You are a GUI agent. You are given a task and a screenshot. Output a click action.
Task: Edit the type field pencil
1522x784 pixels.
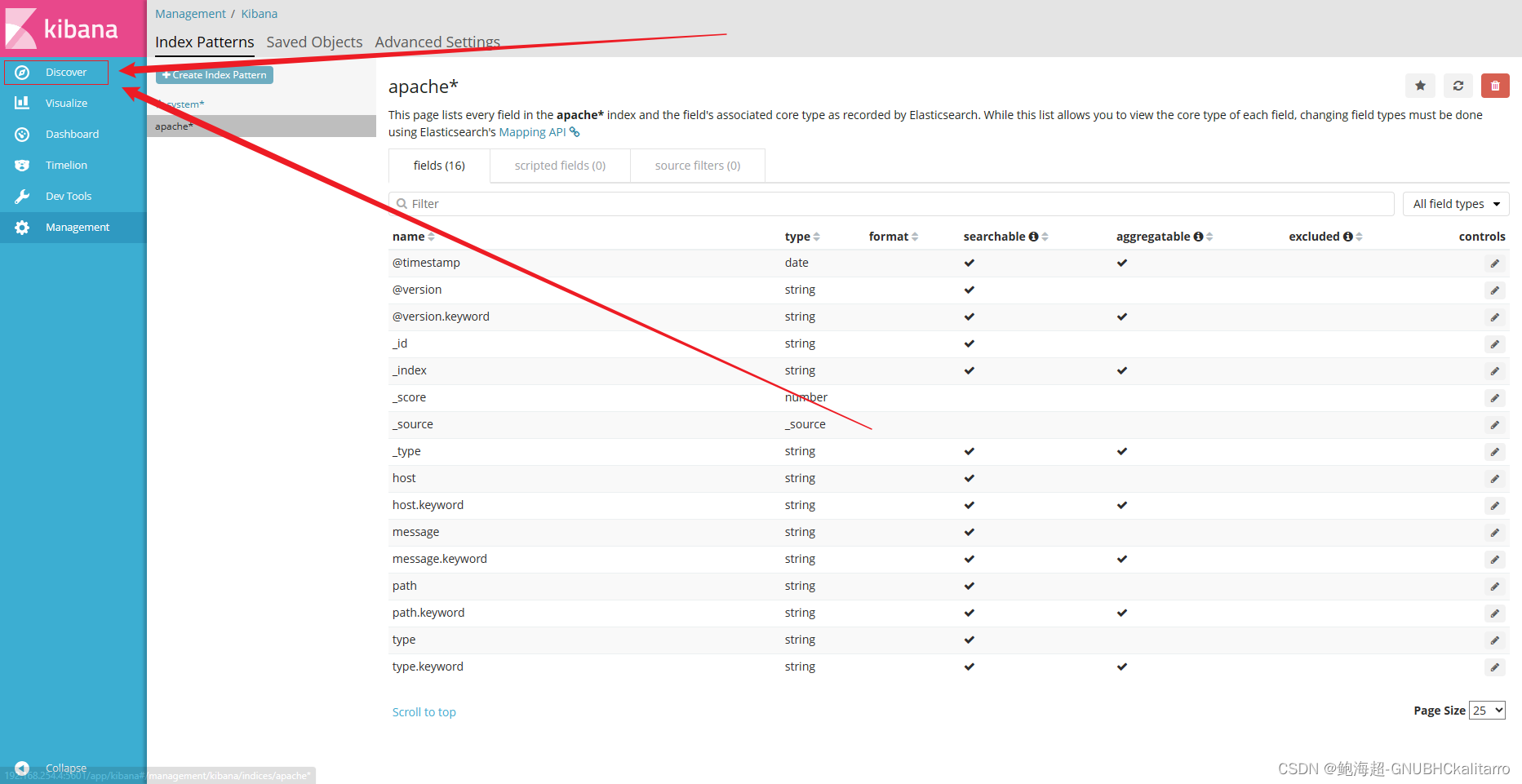[x=1495, y=640]
